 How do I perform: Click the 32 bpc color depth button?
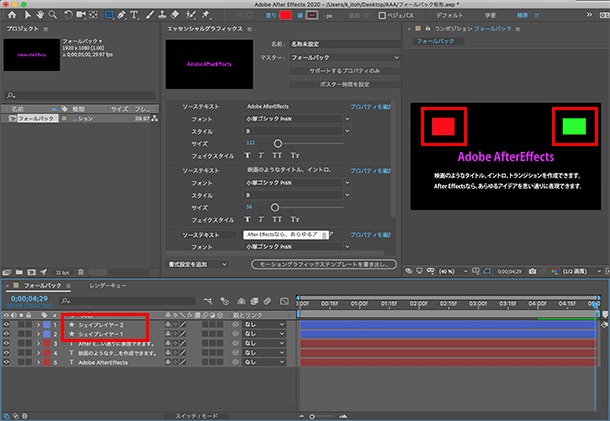point(62,272)
